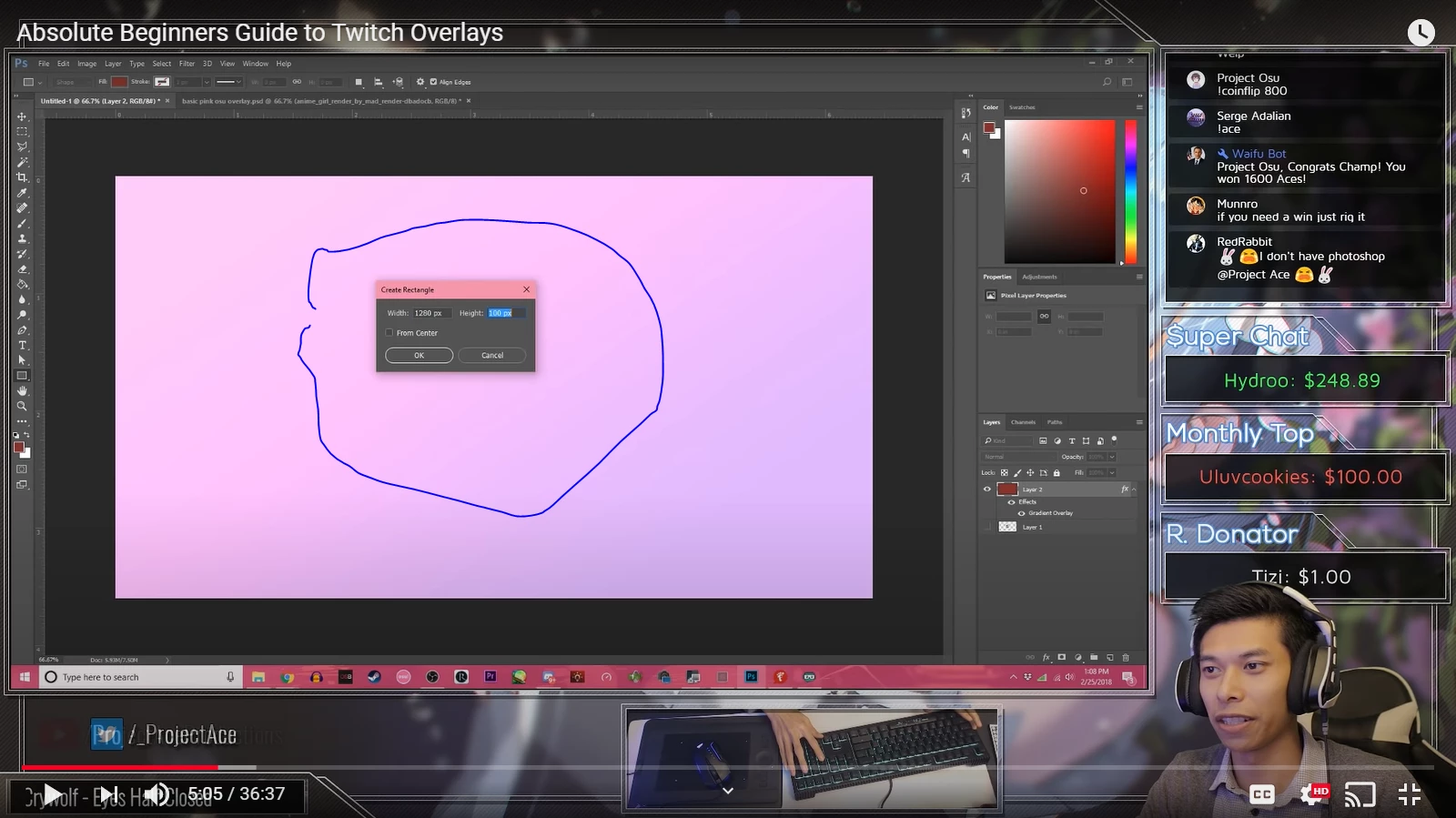Select the Blur tool
The height and width of the screenshot is (818, 1456).
22,299
